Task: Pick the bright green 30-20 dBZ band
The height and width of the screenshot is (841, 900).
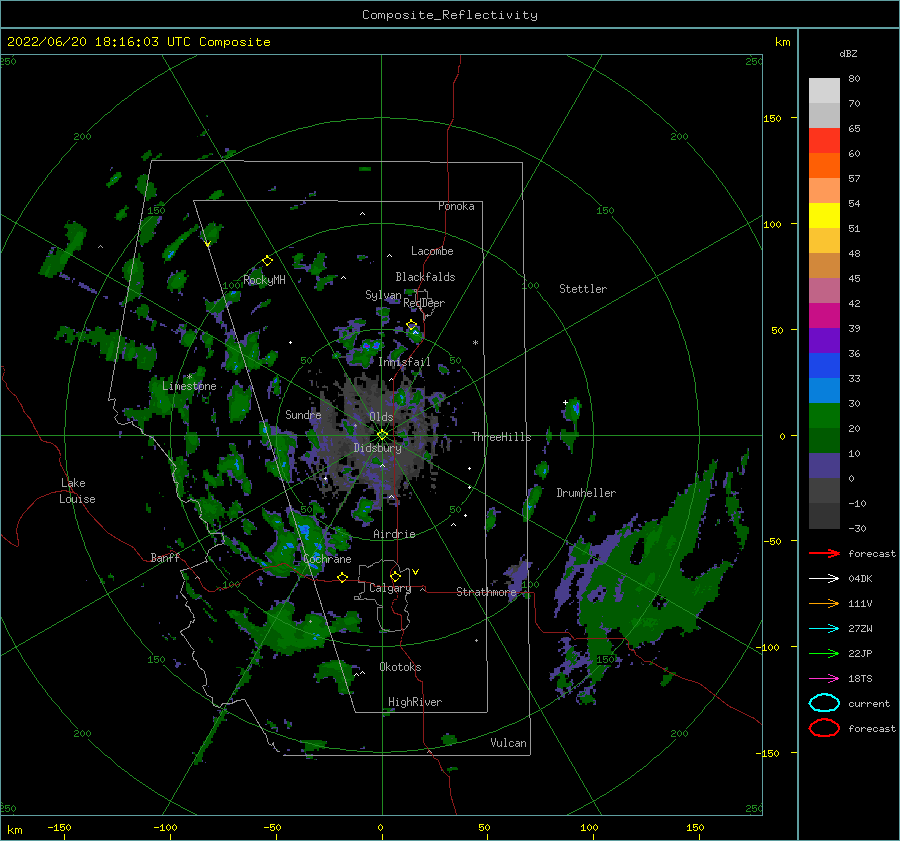Action: pos(824,415)
